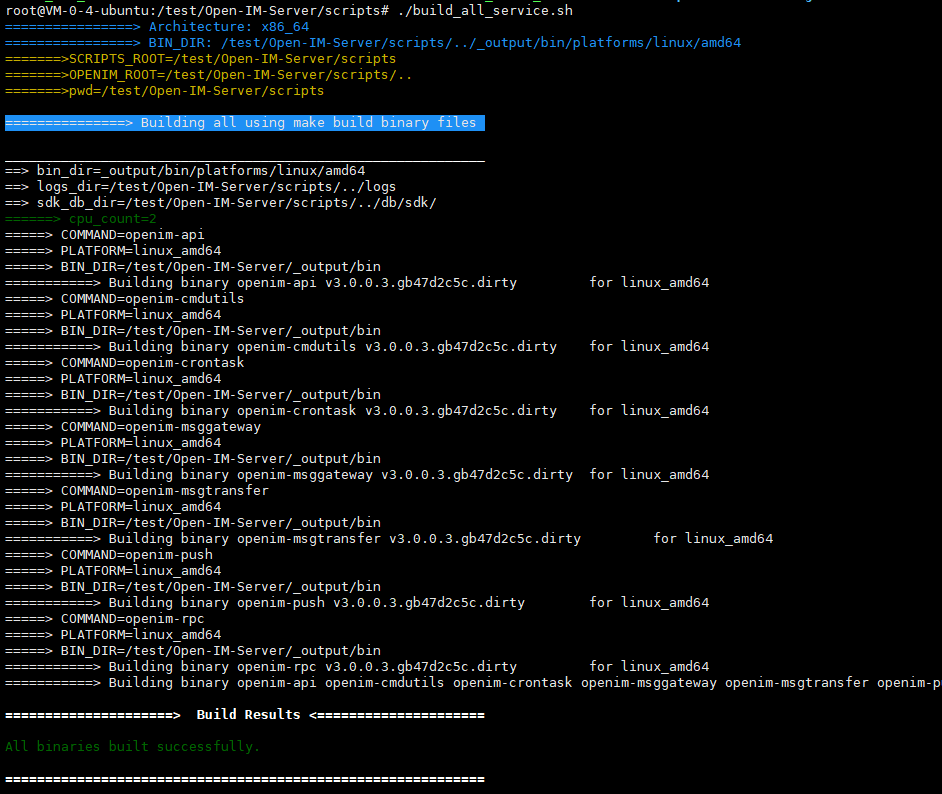The height and width of the screenshot is (794, 942).
Task: Click the bin_dir=_output/bin/platforms line
Action: (x=200, y=171)
